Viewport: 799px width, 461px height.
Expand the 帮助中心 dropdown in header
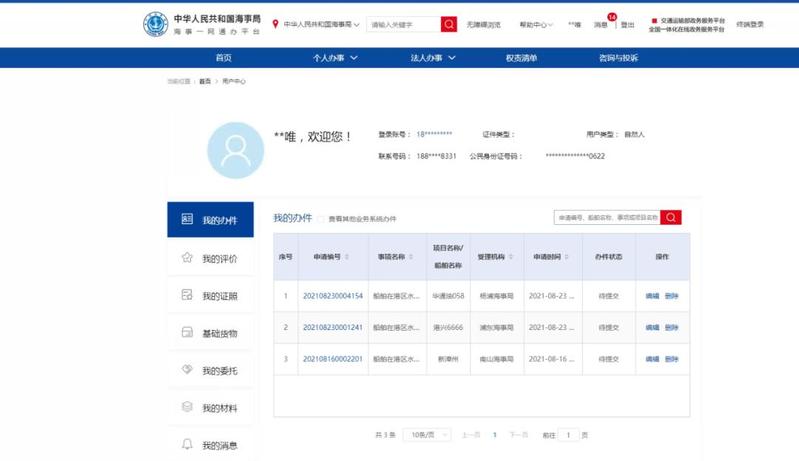[536, 24]
